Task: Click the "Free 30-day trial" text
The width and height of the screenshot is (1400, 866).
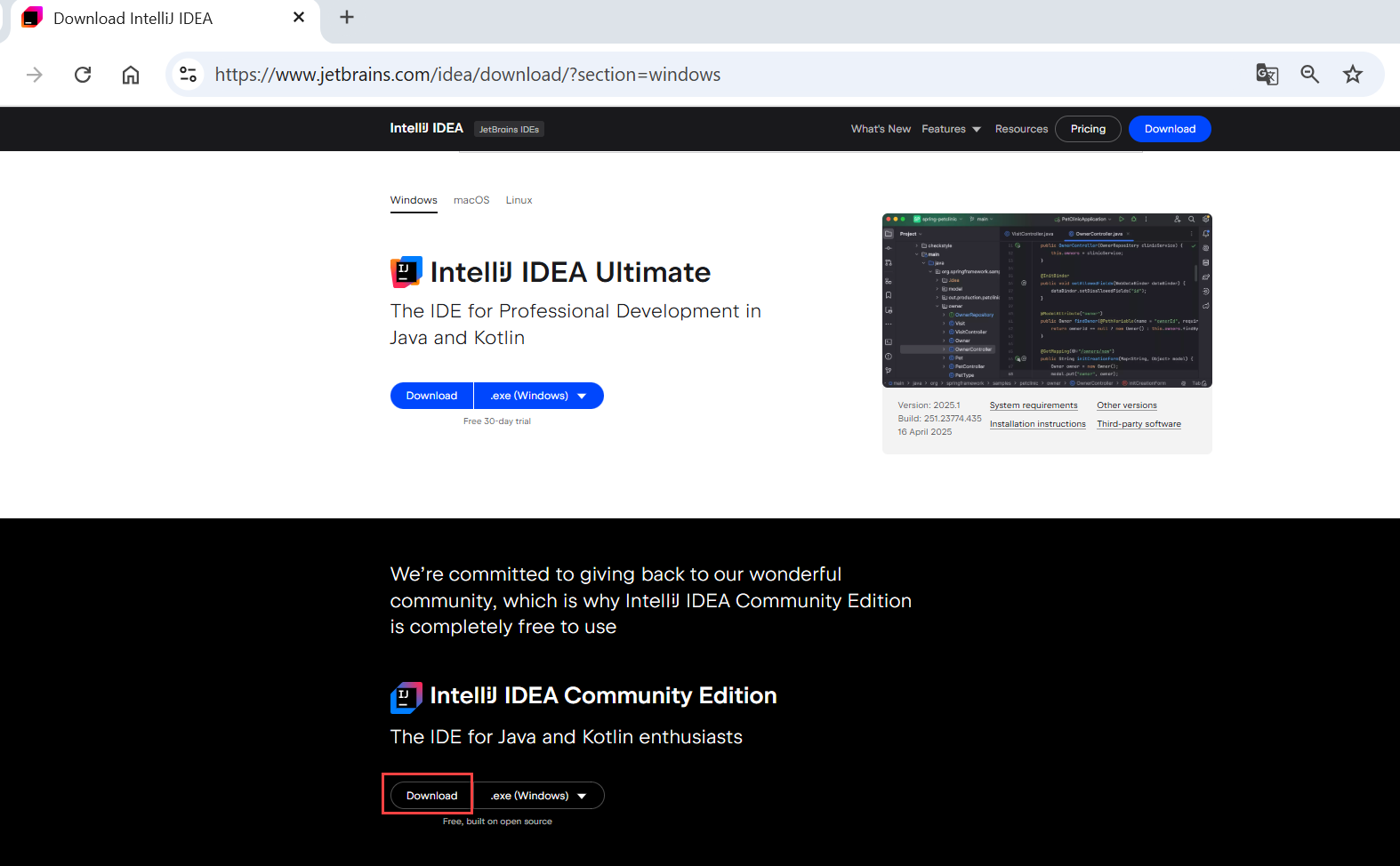Action: pos(497,421)
